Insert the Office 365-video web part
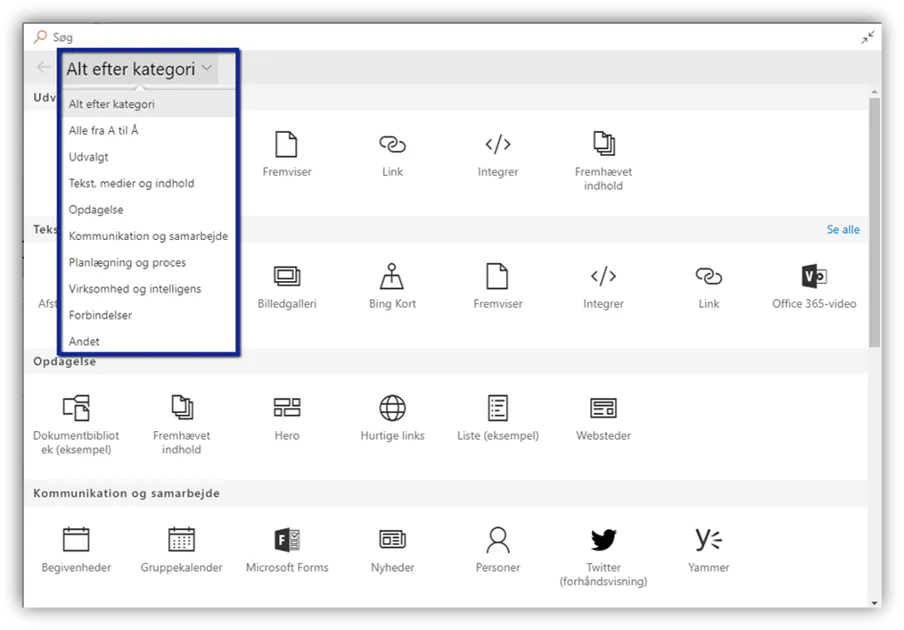 [x=814, y=286]
